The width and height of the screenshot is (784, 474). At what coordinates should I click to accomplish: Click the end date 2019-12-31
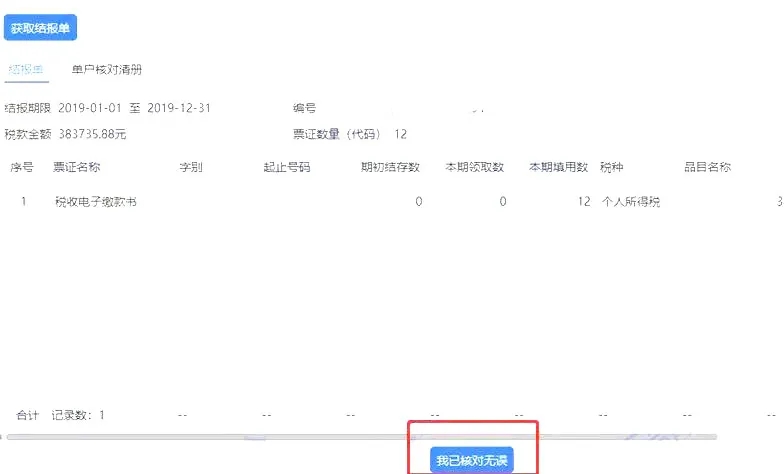tap(178, 108)
